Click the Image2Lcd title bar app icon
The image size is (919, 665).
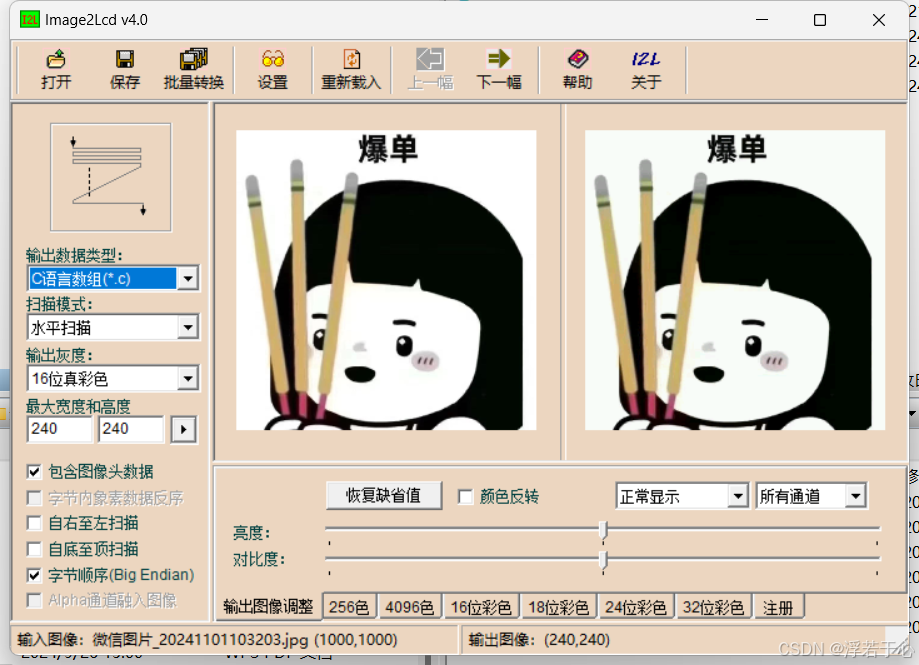pos(29,19)
